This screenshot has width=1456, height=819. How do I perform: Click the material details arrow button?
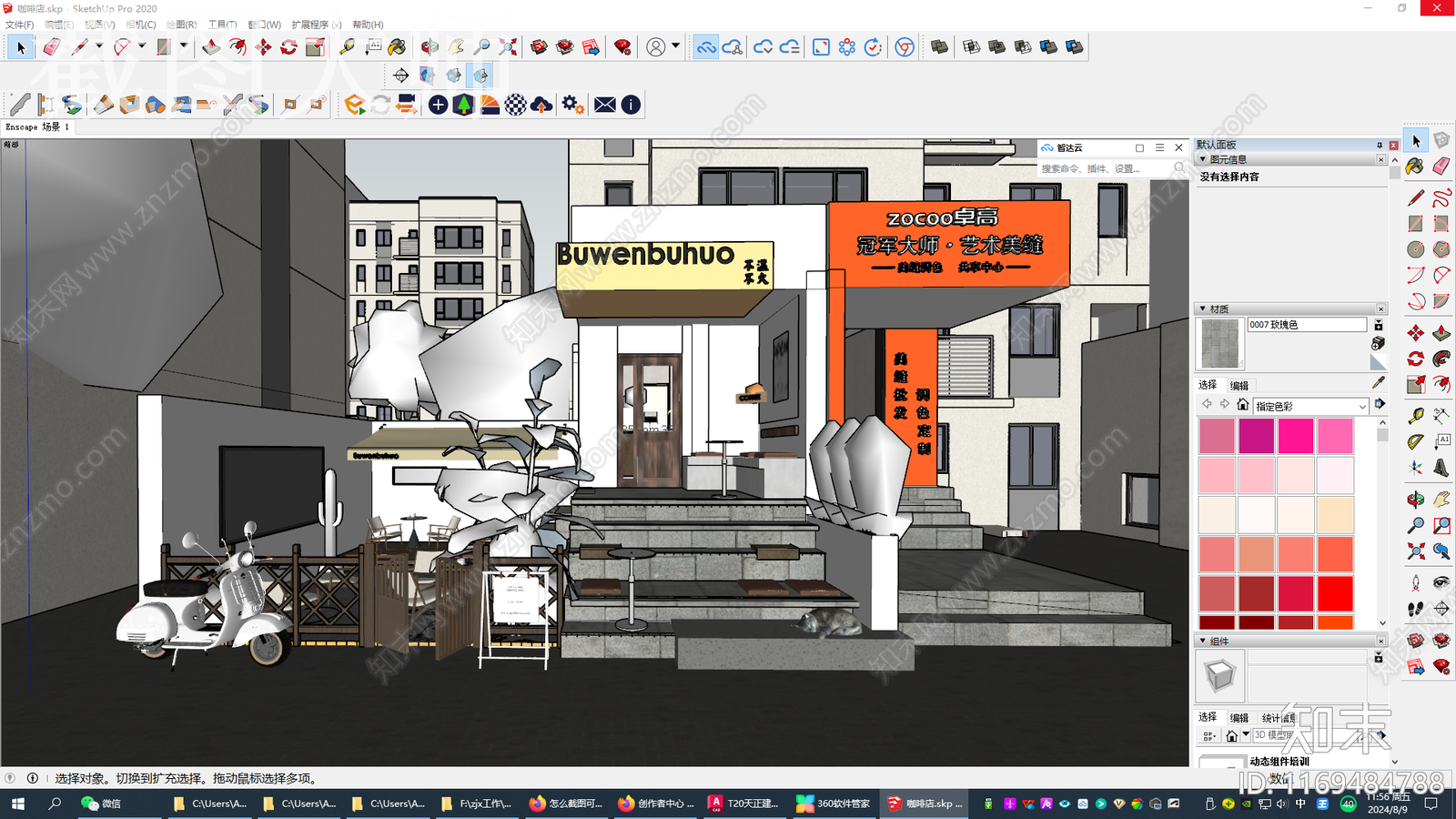1380,404
